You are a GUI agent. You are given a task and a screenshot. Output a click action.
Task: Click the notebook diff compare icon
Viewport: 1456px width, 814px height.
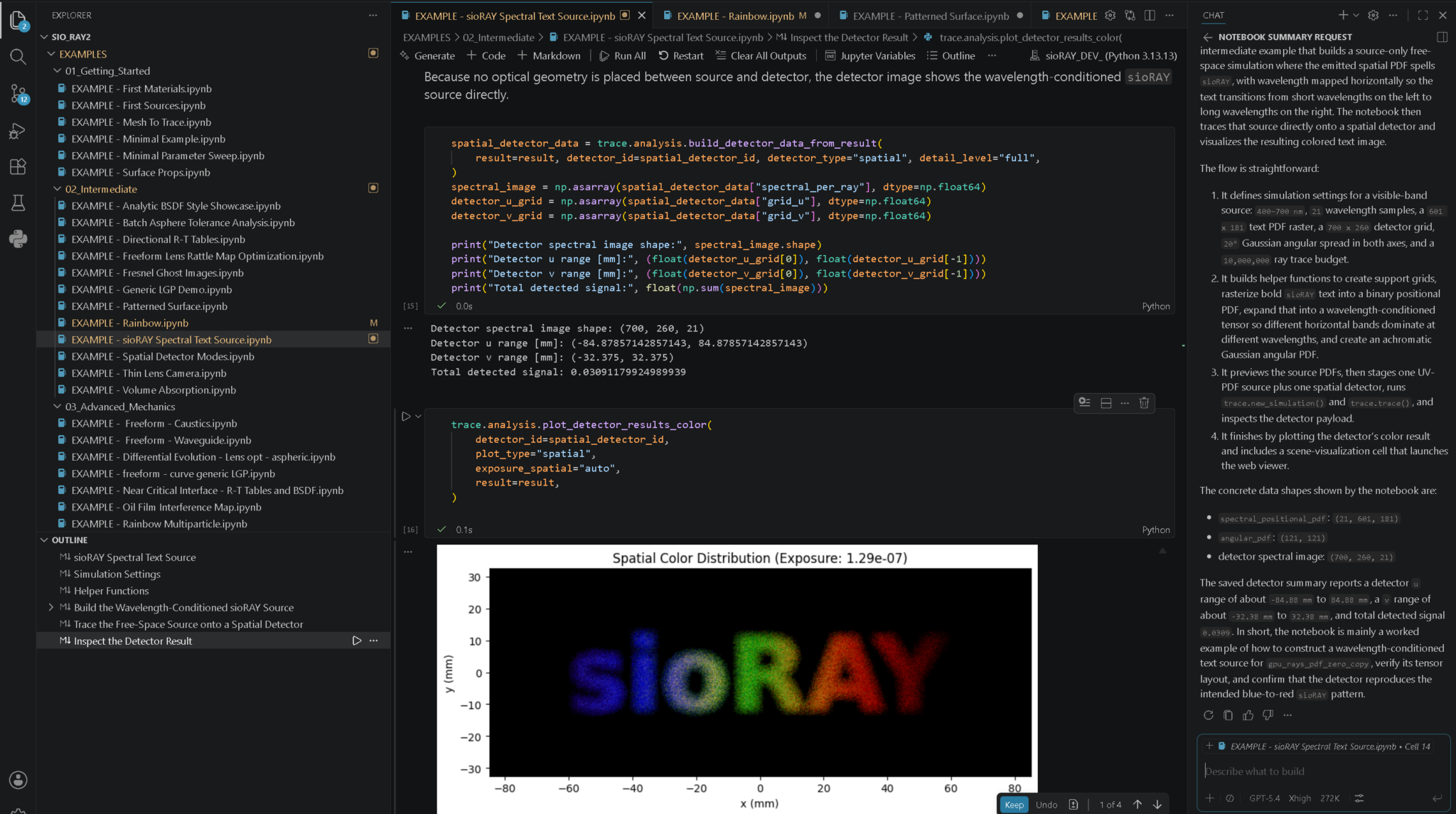(1130, 15)
